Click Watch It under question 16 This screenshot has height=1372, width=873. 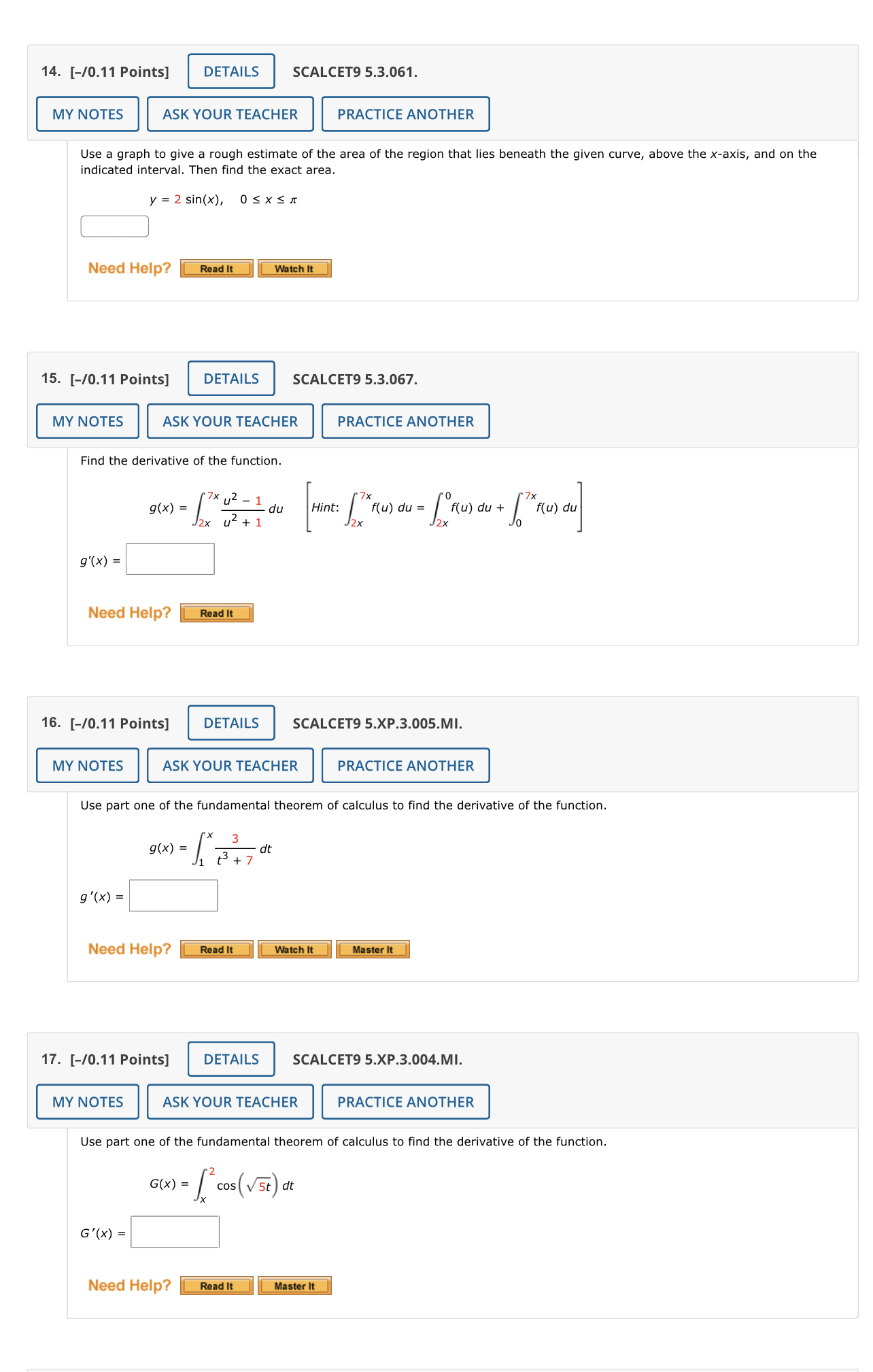pyautogui.click(x=293, y=950)
